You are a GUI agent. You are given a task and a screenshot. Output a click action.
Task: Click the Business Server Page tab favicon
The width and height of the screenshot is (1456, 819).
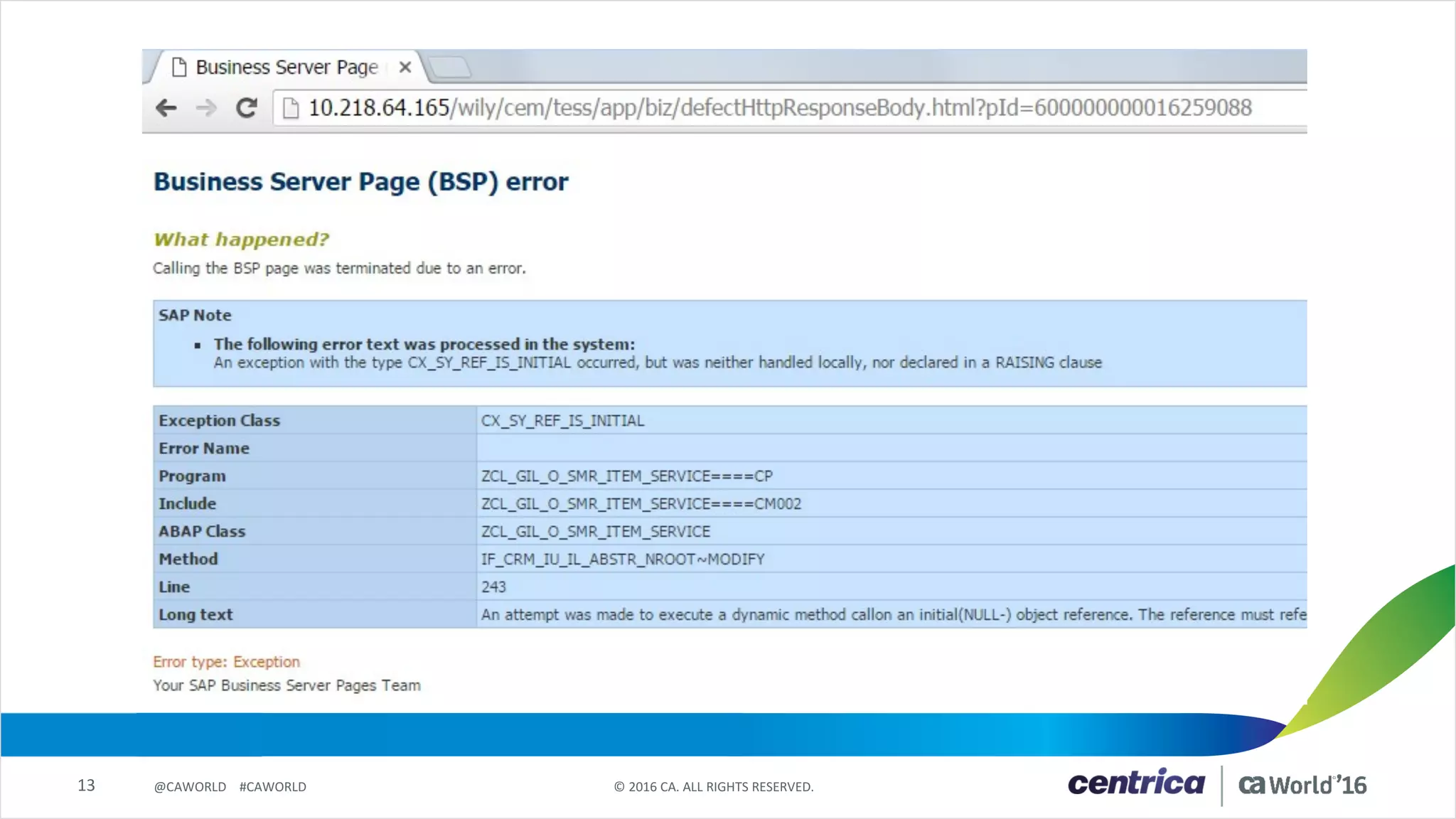[180, 67]
